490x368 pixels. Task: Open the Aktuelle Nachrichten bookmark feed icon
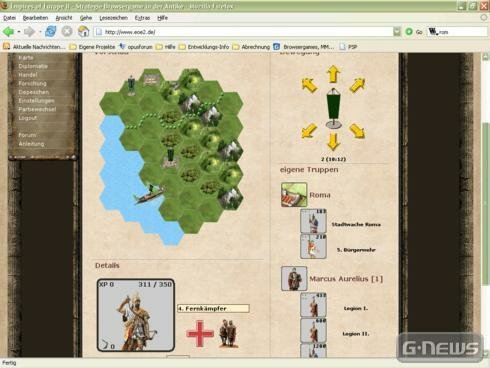6,47
